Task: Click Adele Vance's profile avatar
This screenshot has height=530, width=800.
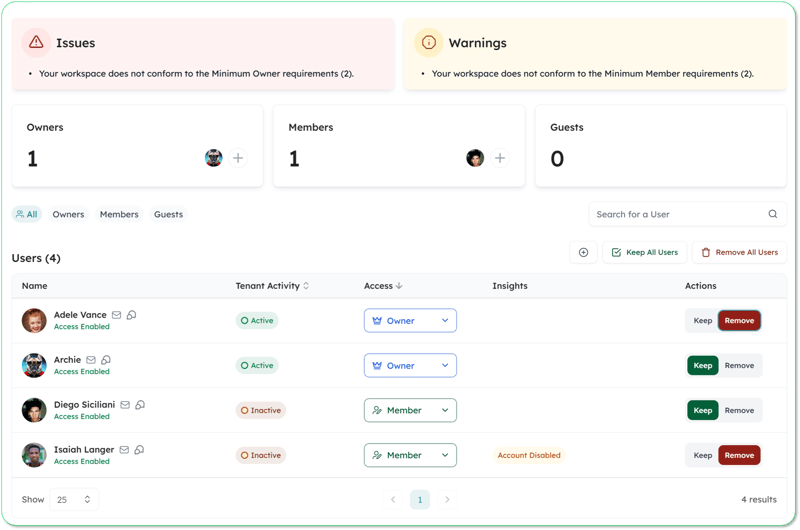Action: point(34,320)
